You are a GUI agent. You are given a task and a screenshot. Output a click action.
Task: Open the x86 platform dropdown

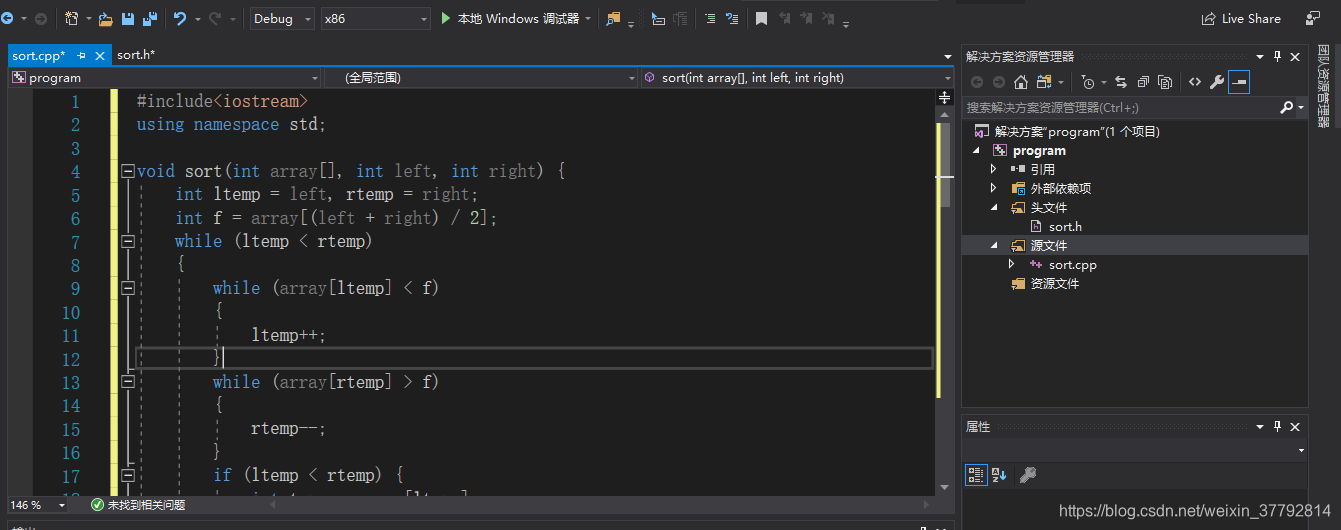pos(374,19)
